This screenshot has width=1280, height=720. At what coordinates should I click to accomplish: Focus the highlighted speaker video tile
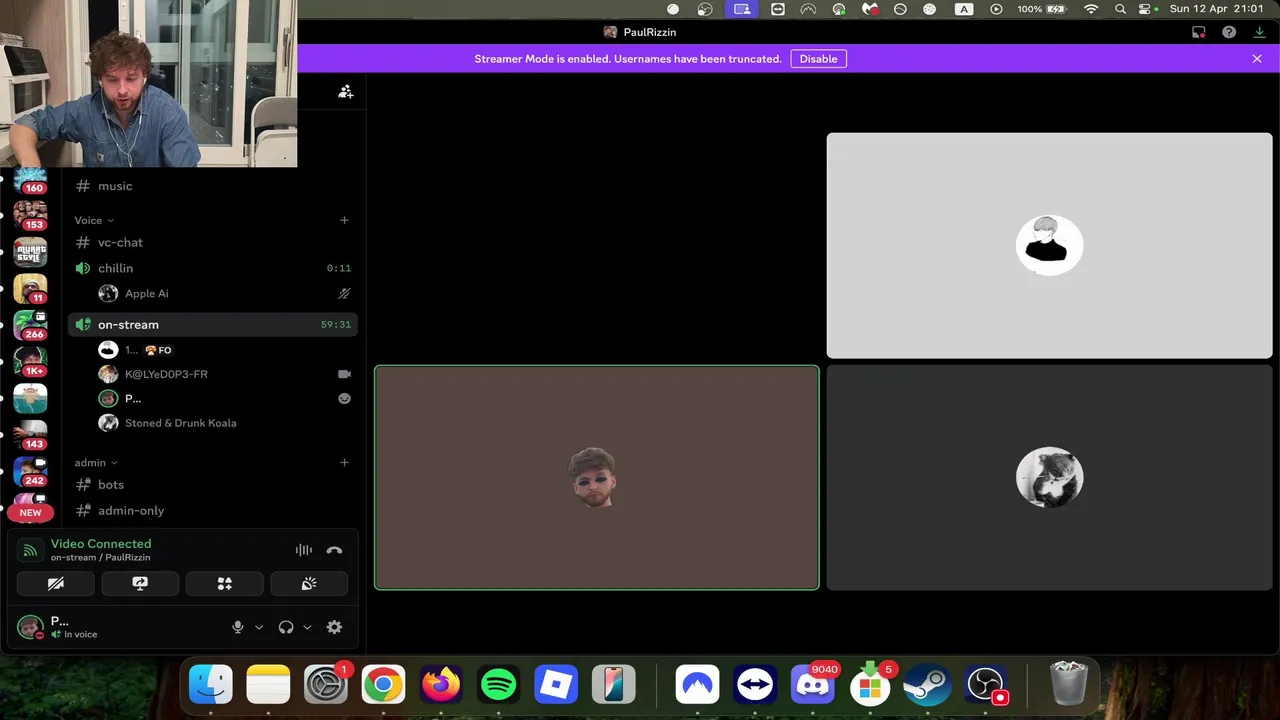pyautogui.click(x=597, y=477)
